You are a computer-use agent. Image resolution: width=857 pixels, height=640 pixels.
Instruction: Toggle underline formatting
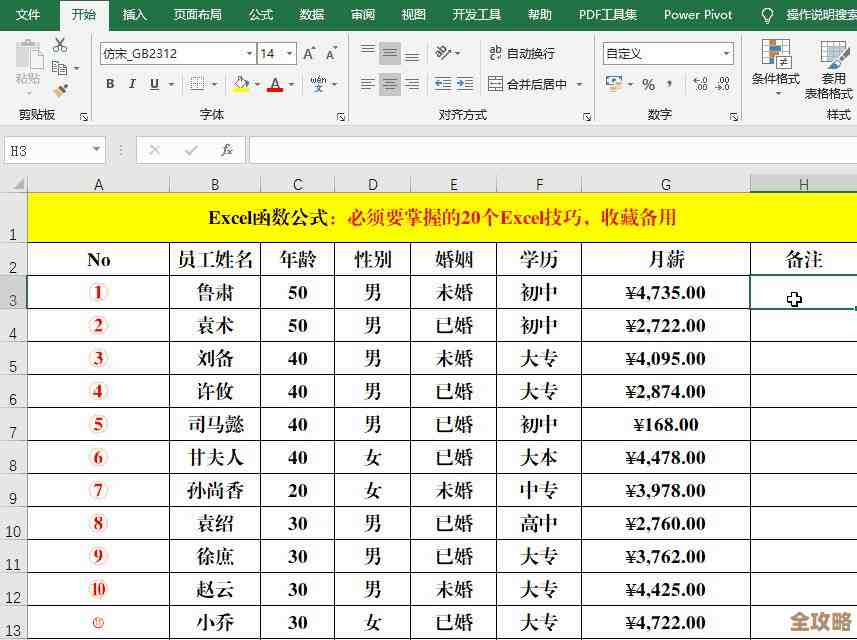pyautogui.click(x=154, y=83)
